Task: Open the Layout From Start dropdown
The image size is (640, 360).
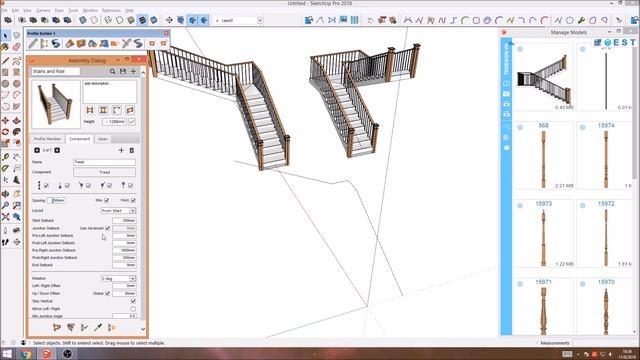Action: 118,211
